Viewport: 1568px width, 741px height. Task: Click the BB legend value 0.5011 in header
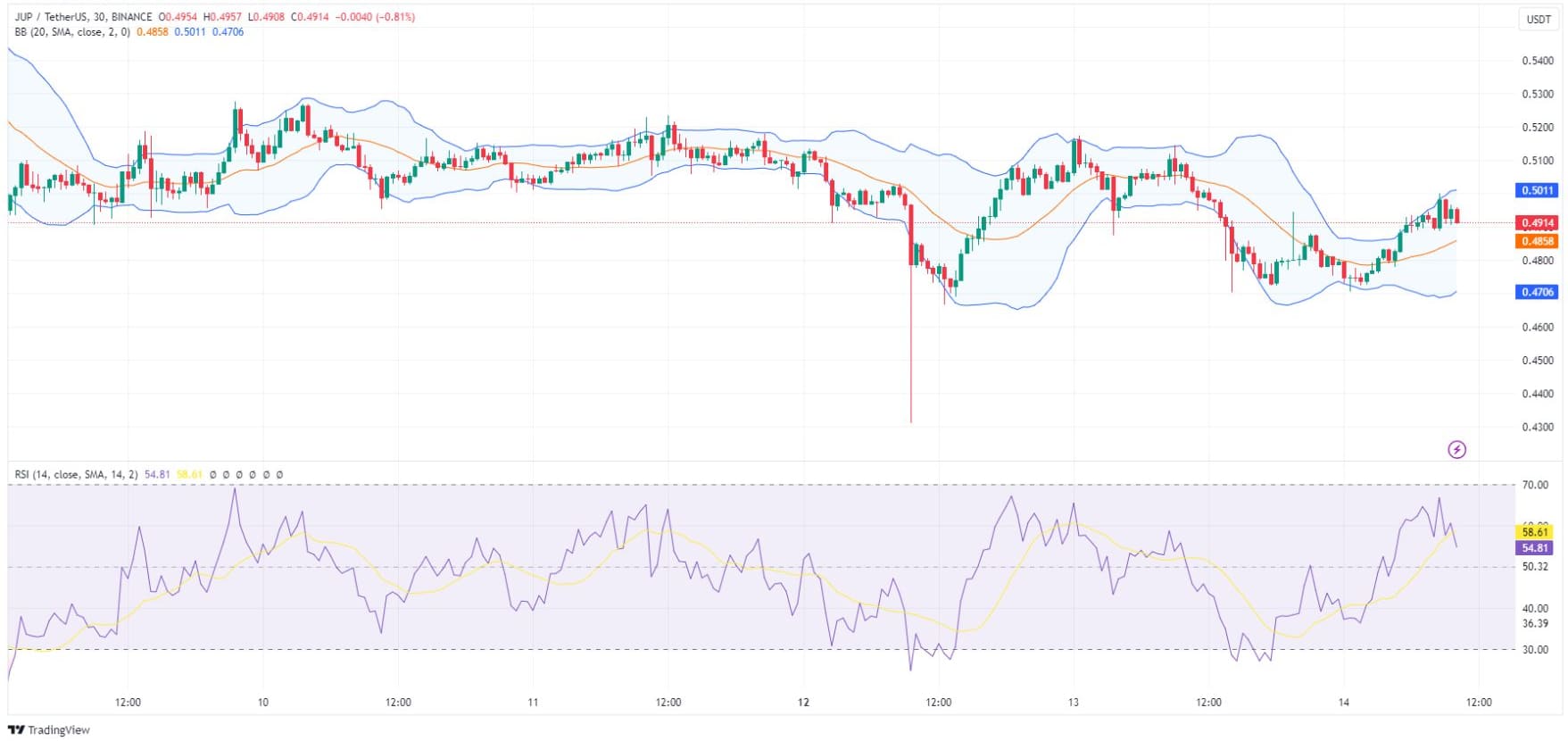point(189,32)
